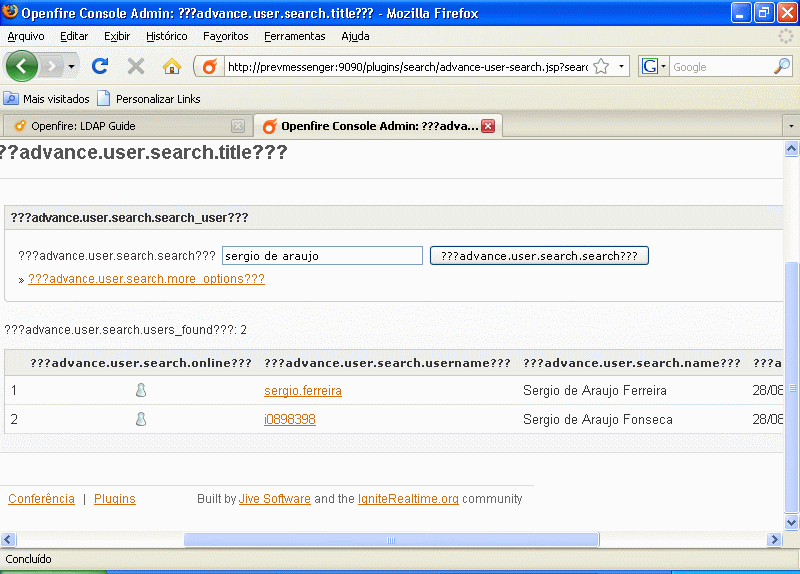This screenshot has height=574, width=800.
Task: Click the horizontal scrollbar at the bottom
Action: (391, 540)
